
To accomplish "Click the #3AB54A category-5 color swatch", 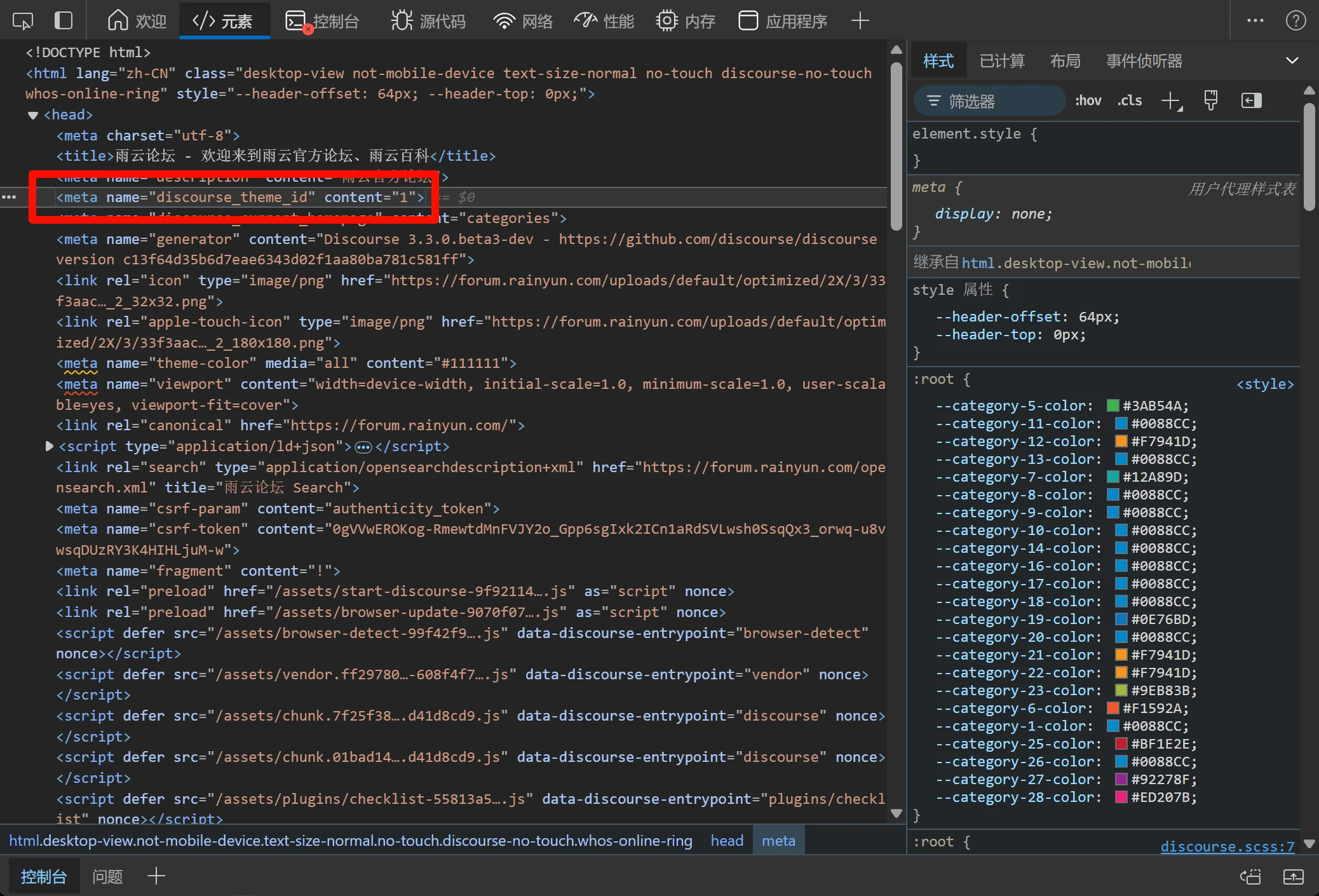I will 1113,406.
